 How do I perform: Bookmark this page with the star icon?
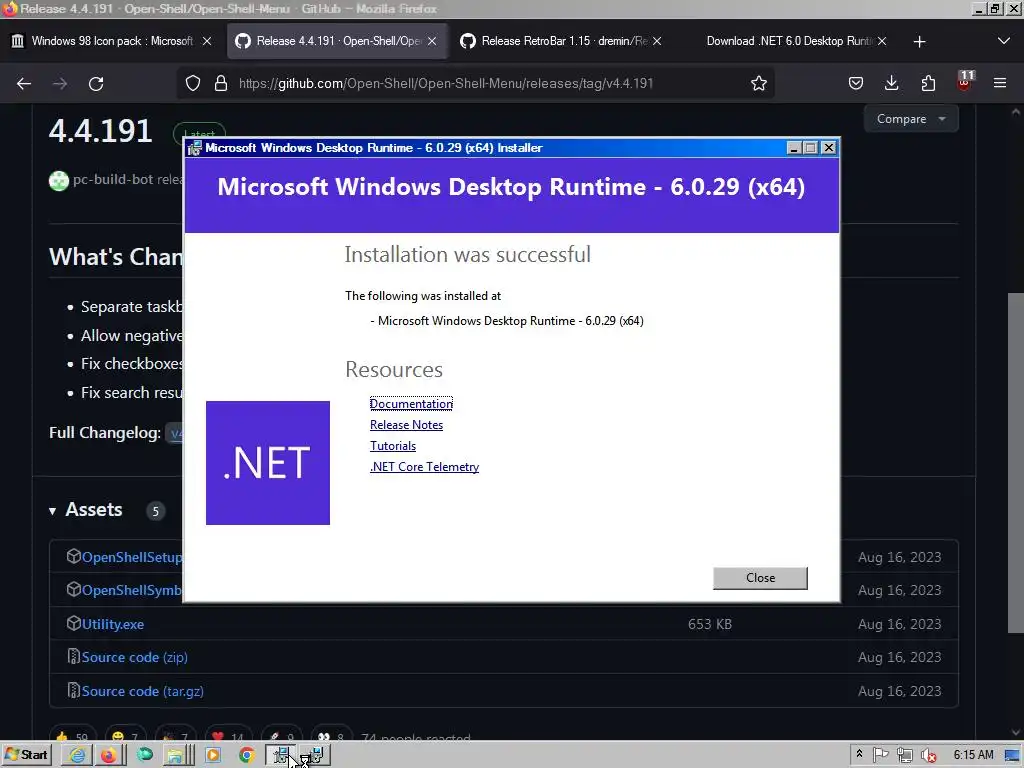click(758, 84)
